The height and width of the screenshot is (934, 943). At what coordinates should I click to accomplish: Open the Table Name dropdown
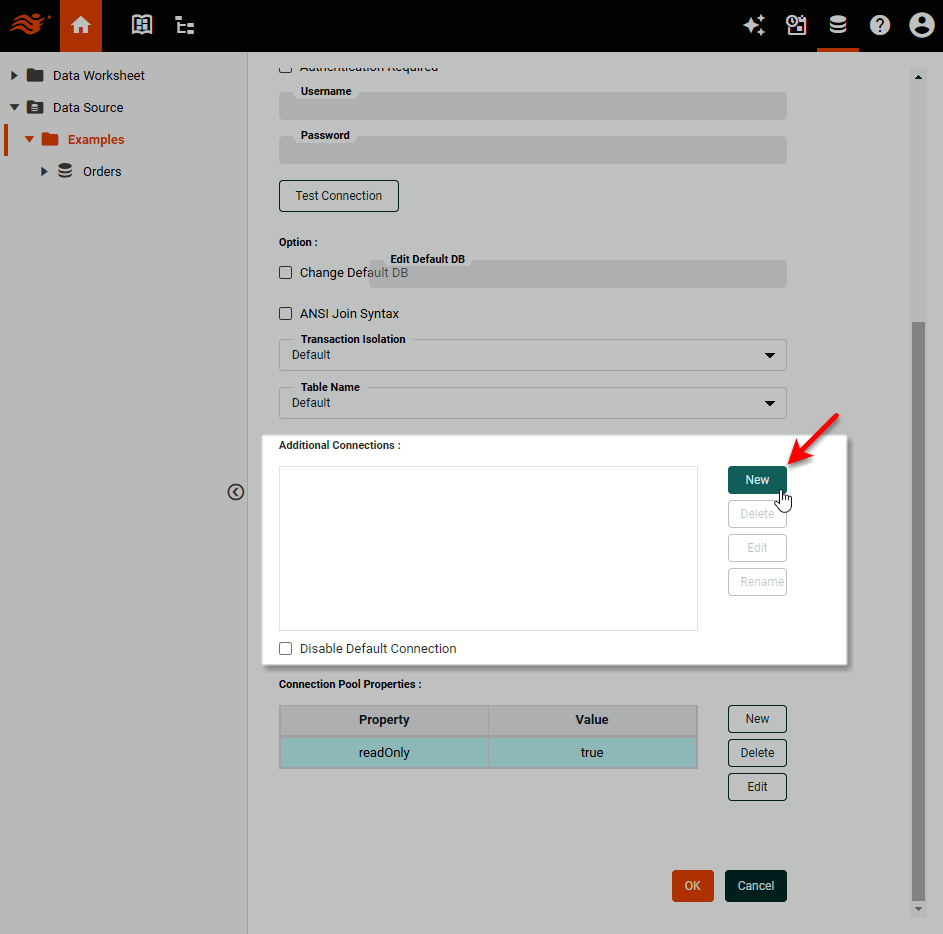tap(770, 403)
